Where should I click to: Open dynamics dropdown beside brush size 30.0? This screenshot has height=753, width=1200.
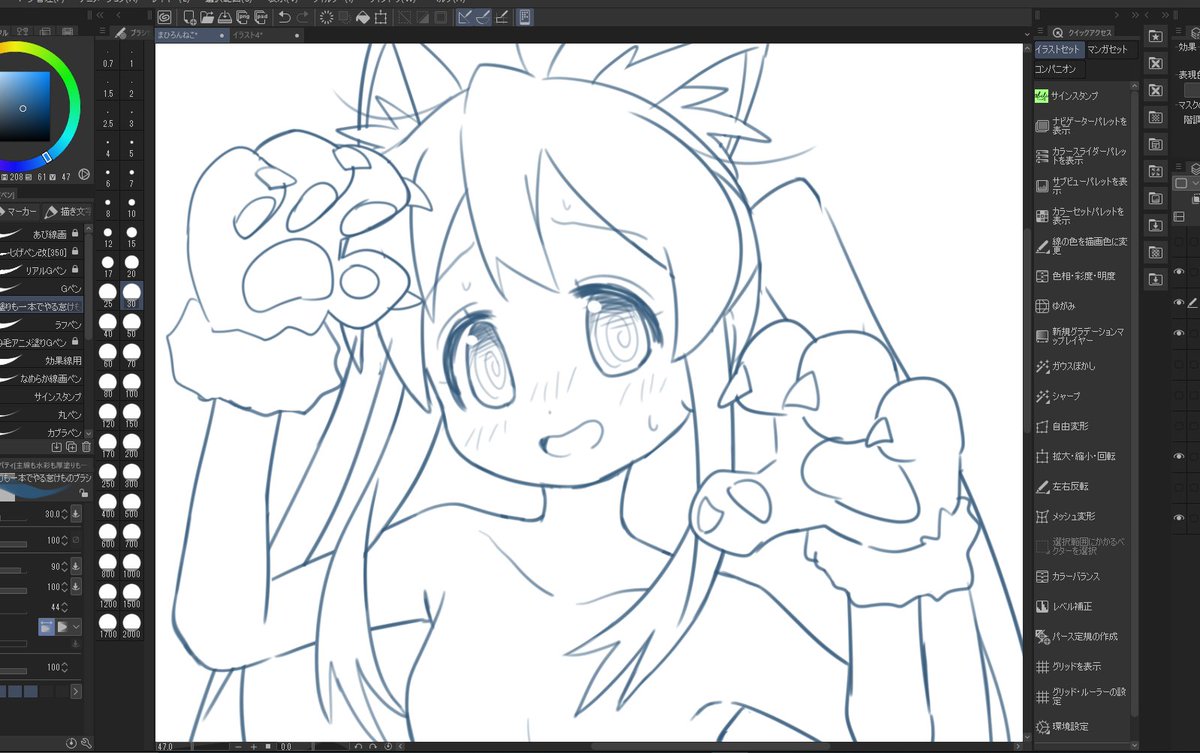[x=76, y=514]
